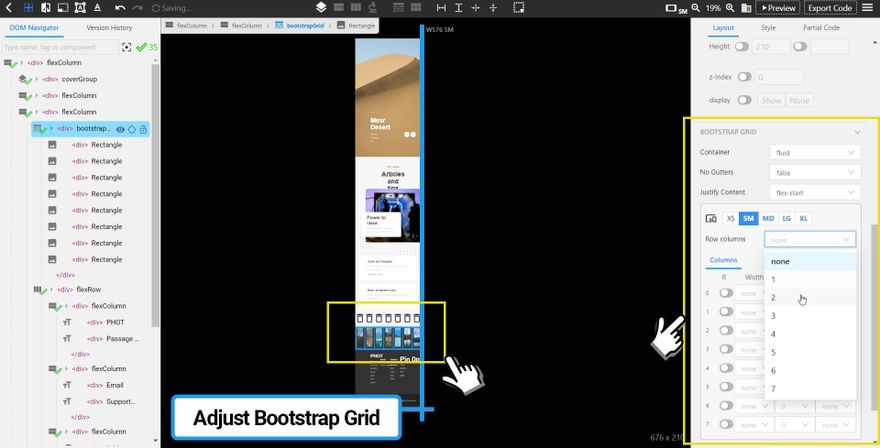
Task: Click the zoom out magnifier
Action: (x=694, y=8)
